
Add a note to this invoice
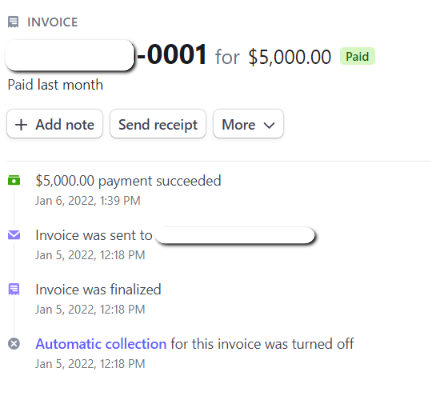click(x=55, y=124)
